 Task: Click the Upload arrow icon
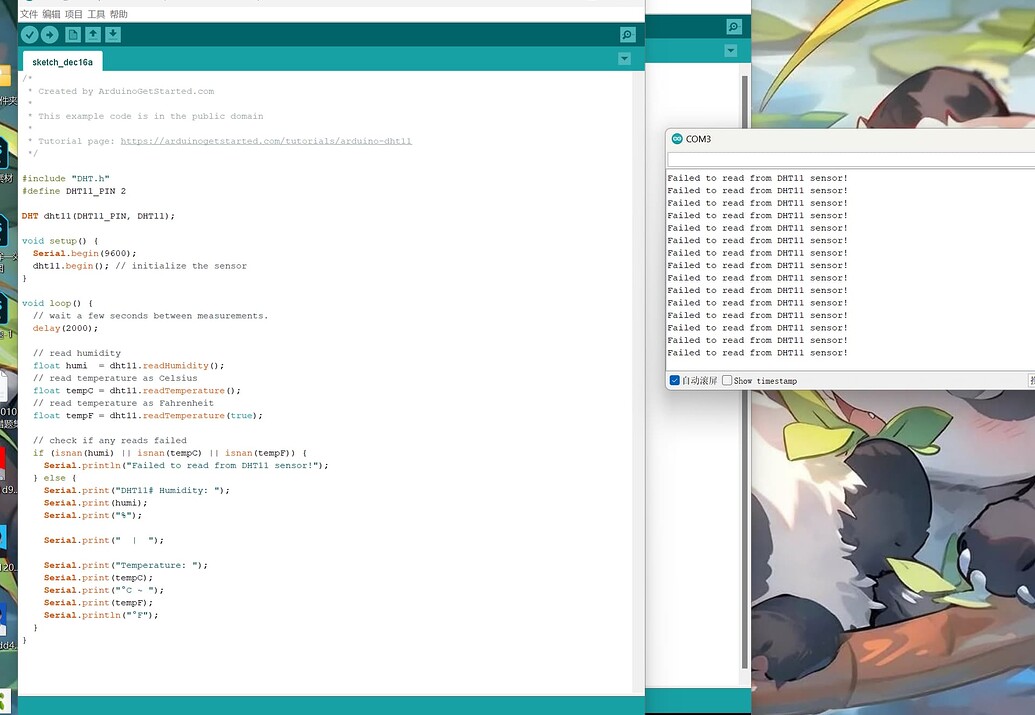[50, 34]
